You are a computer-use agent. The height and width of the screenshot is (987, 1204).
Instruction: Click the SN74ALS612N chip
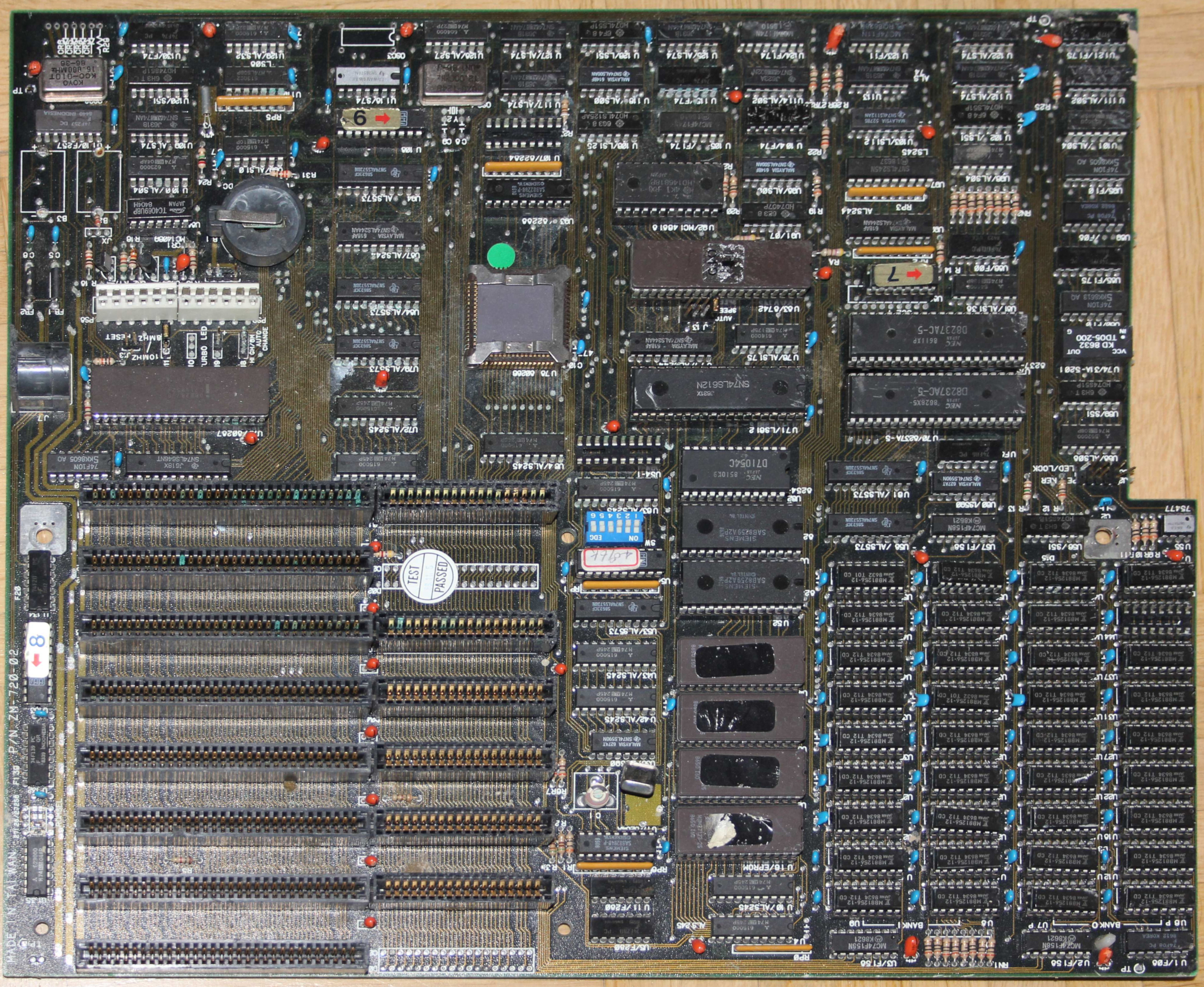point(719,388)
